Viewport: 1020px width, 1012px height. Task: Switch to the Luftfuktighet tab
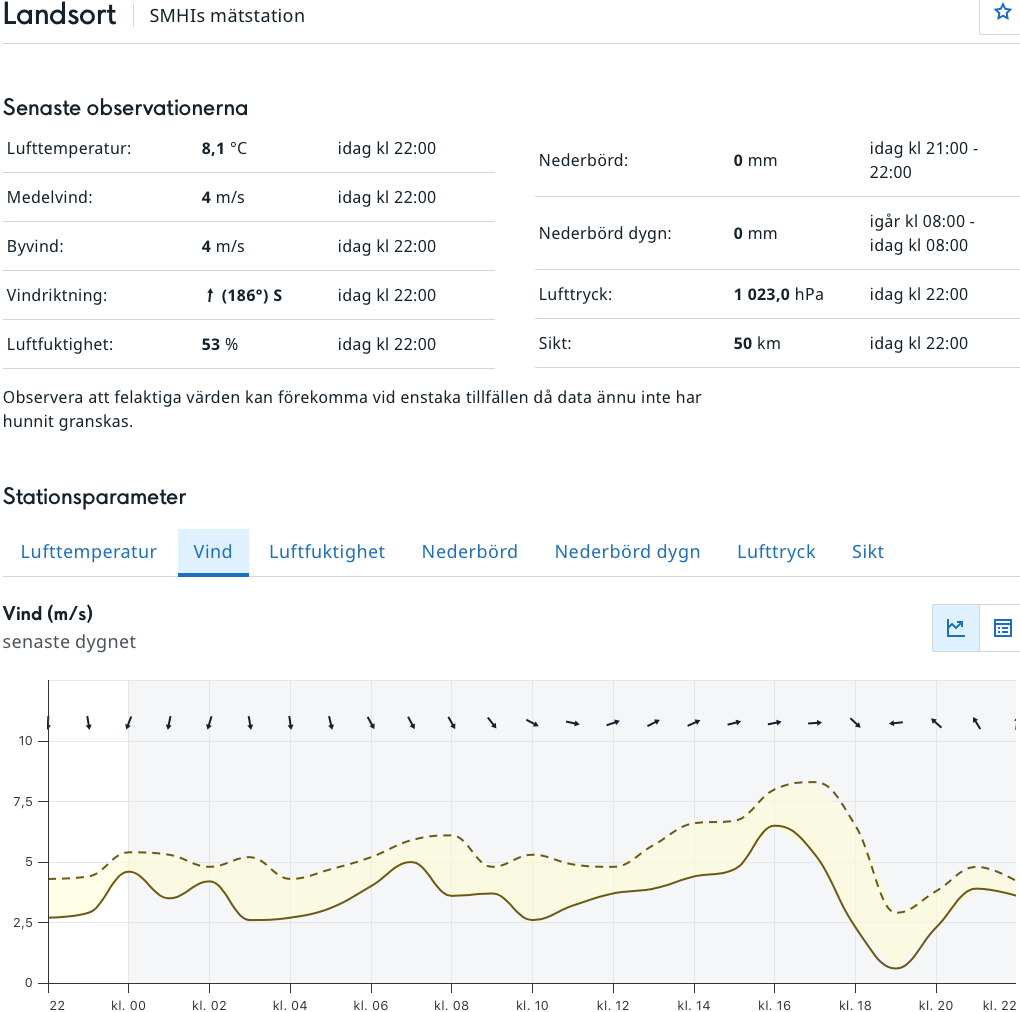[327, 552]
